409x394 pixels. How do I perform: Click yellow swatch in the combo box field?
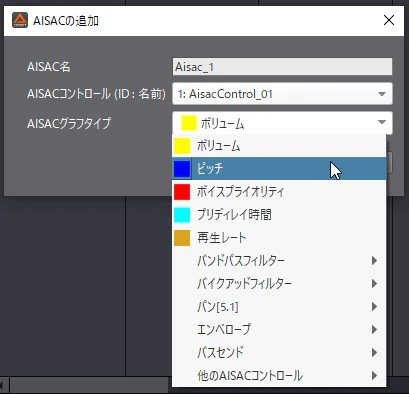click(189, 123)
